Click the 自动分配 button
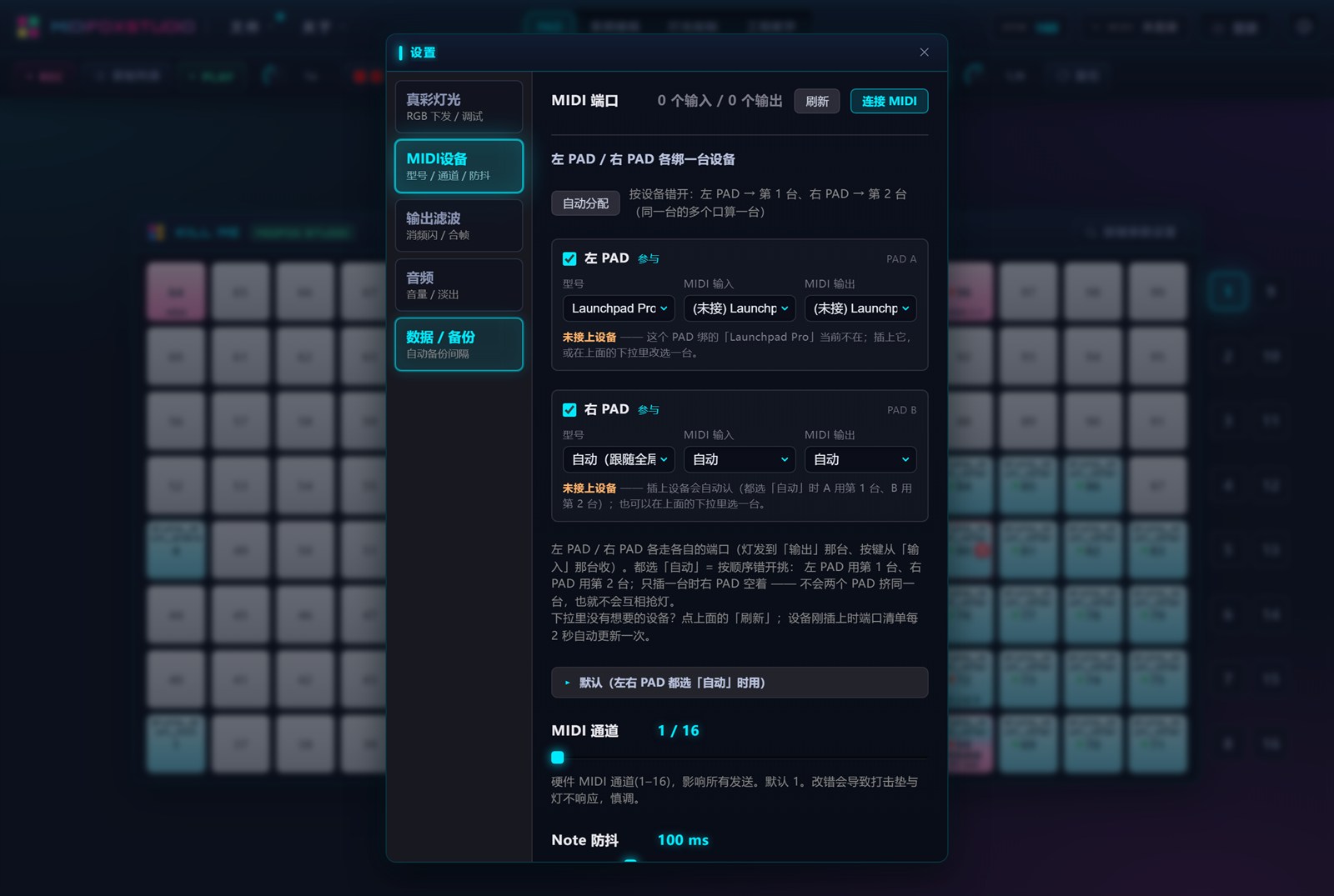 click(585, 203)
